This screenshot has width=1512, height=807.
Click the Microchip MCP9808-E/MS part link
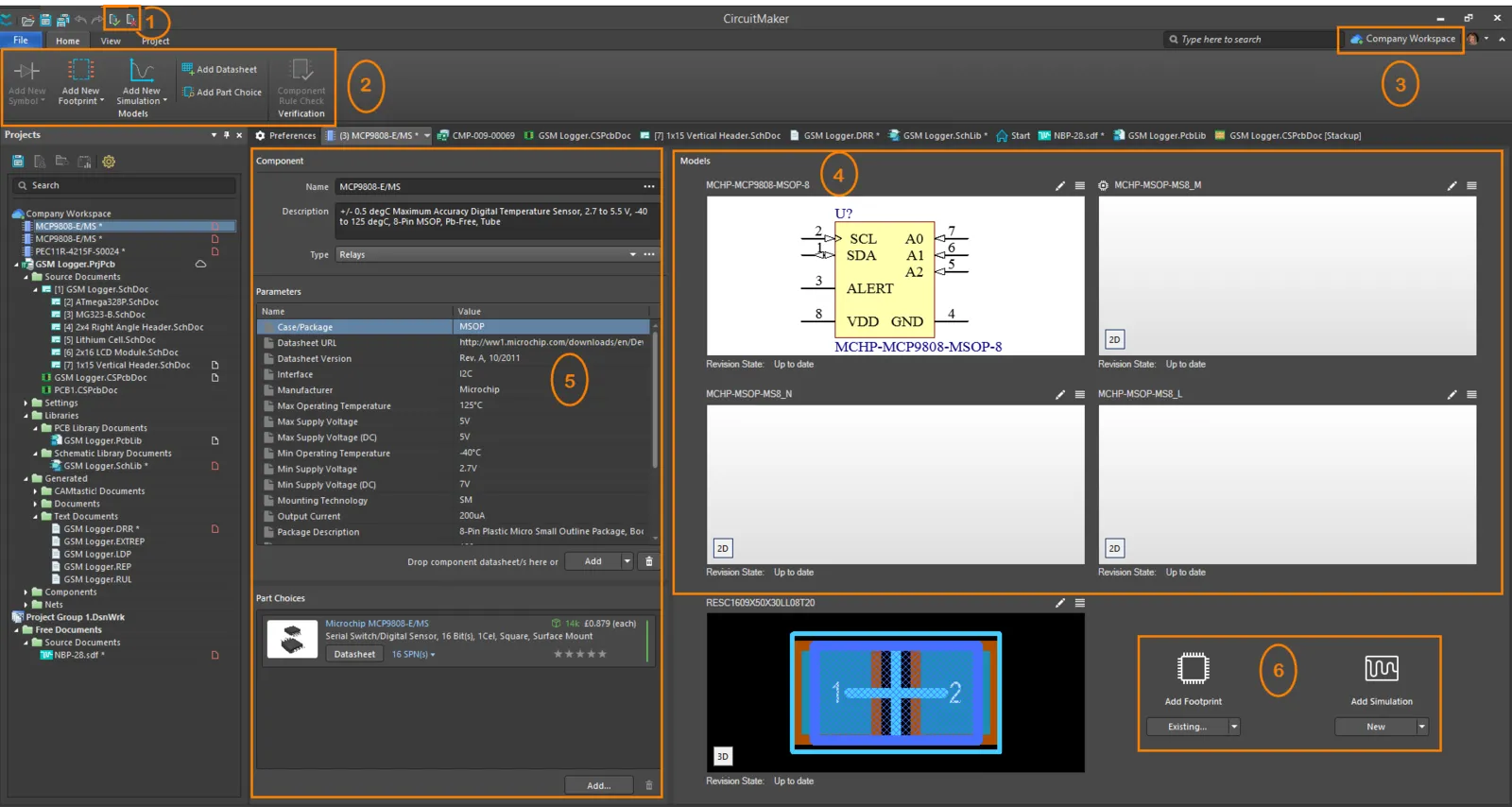376,624
